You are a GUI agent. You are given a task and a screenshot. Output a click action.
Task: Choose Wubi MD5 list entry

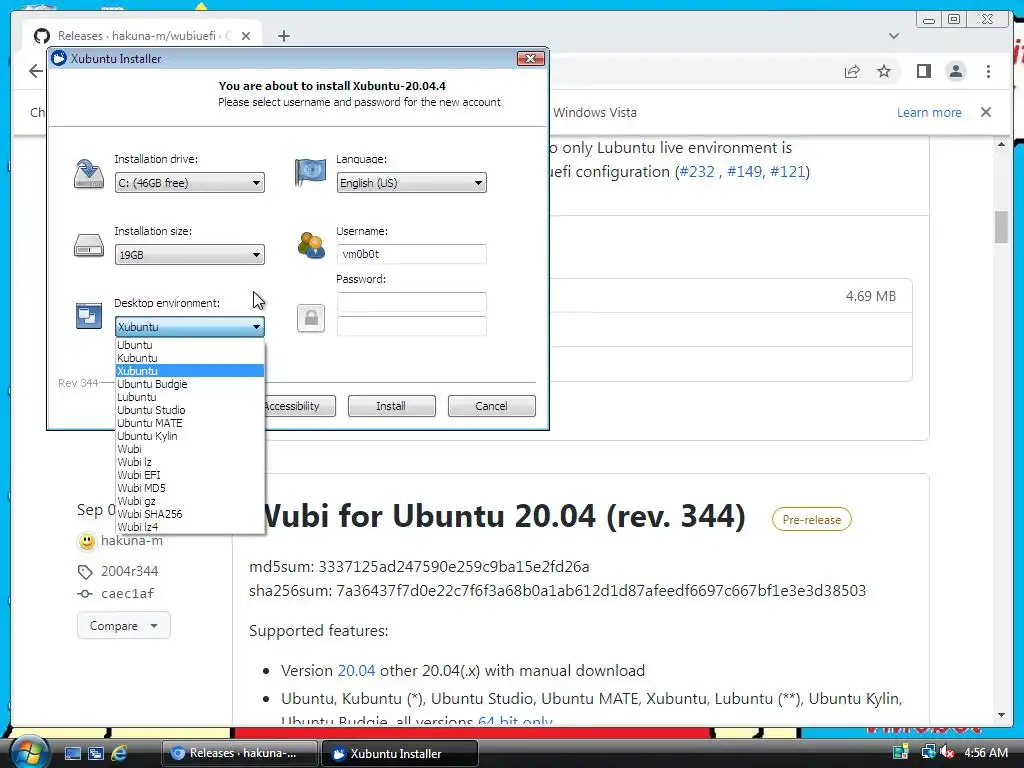point(189,488)
